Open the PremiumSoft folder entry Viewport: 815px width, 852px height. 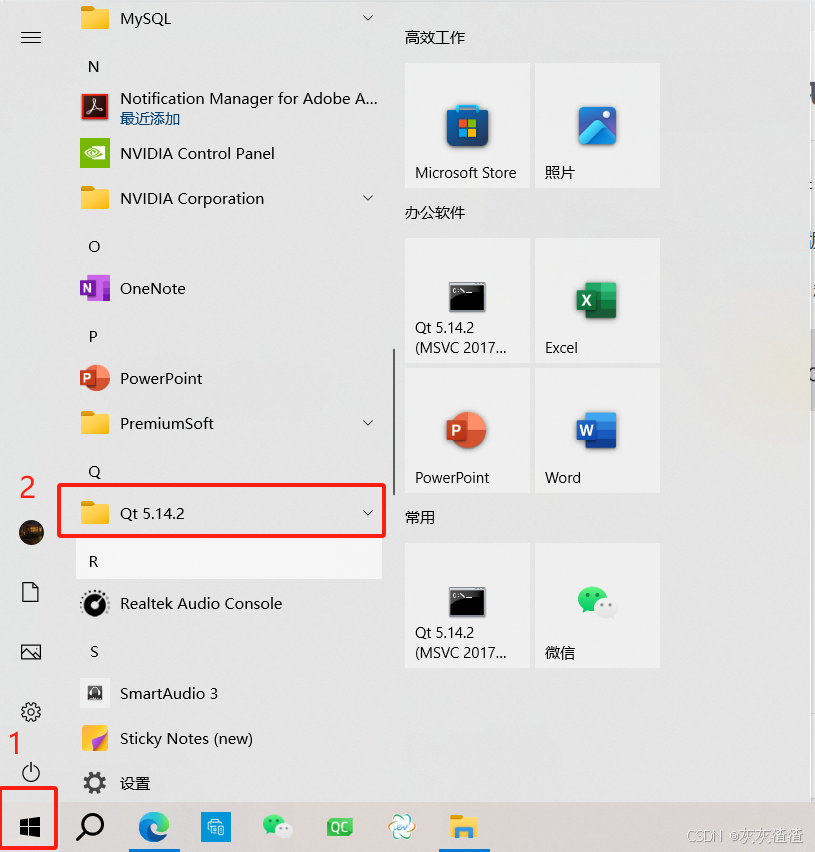(x=229, y=423)
